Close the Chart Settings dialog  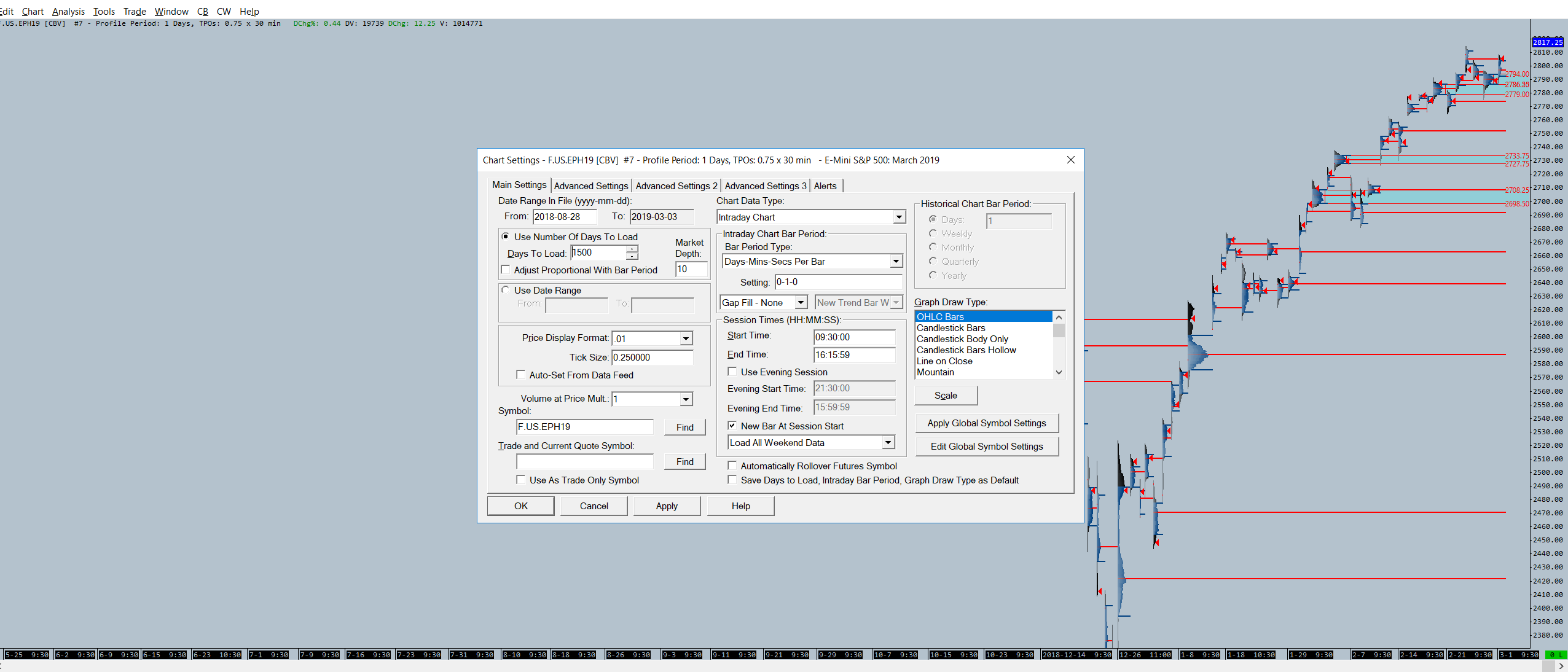[1070, 160]
